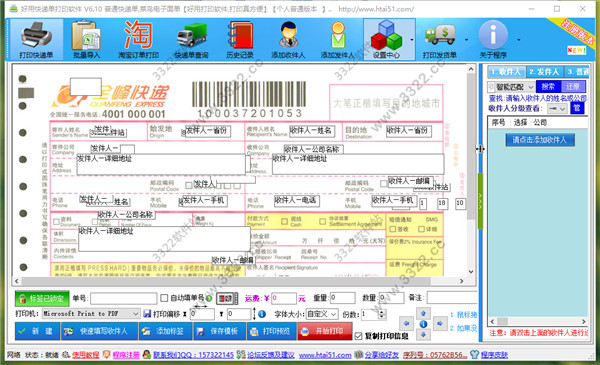
Task: Open 设置中心 settings center cubes icon
Action: point(386,39)
